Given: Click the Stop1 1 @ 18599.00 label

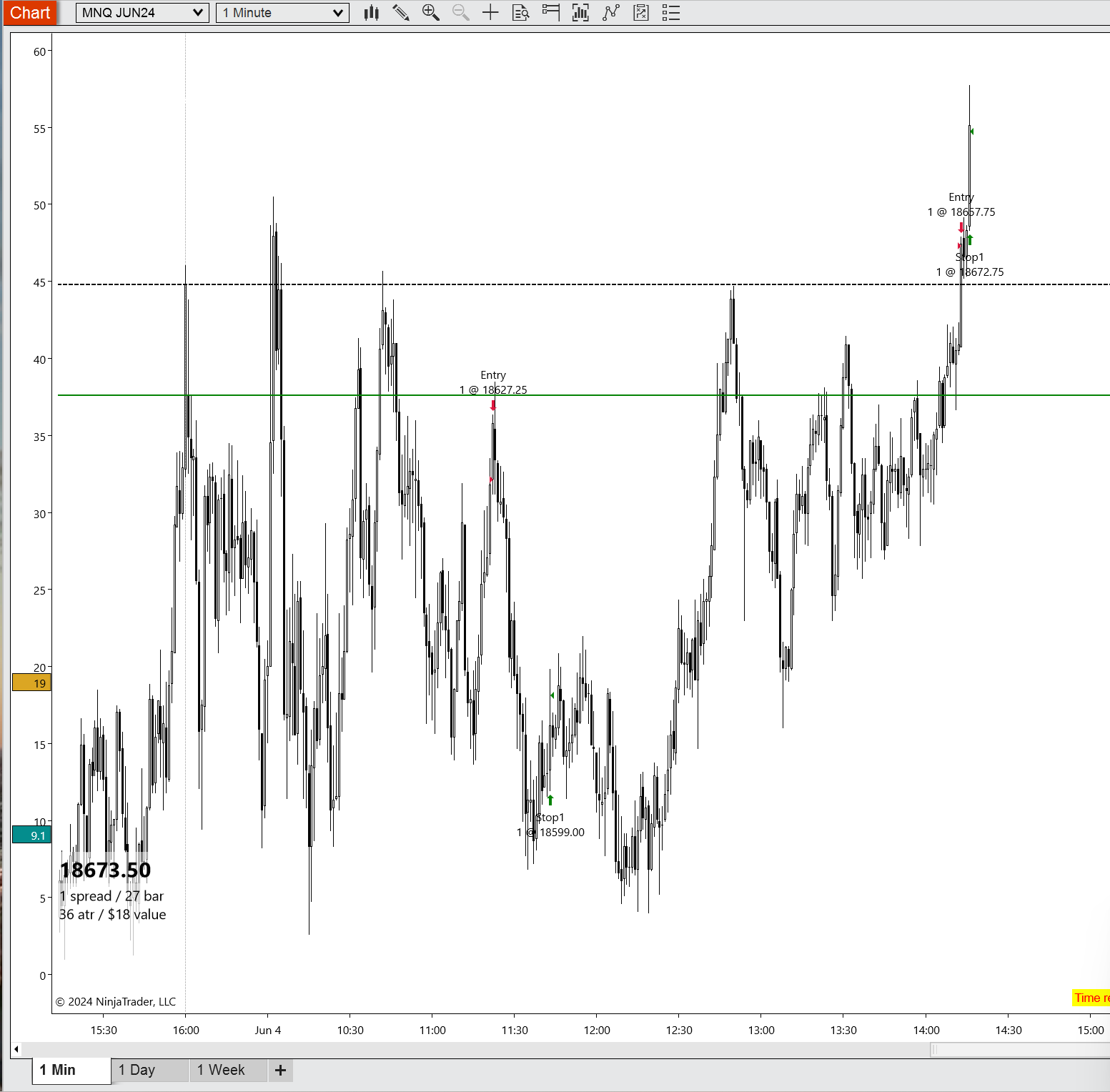Looking at the screenshot, I should pos(550,825).
